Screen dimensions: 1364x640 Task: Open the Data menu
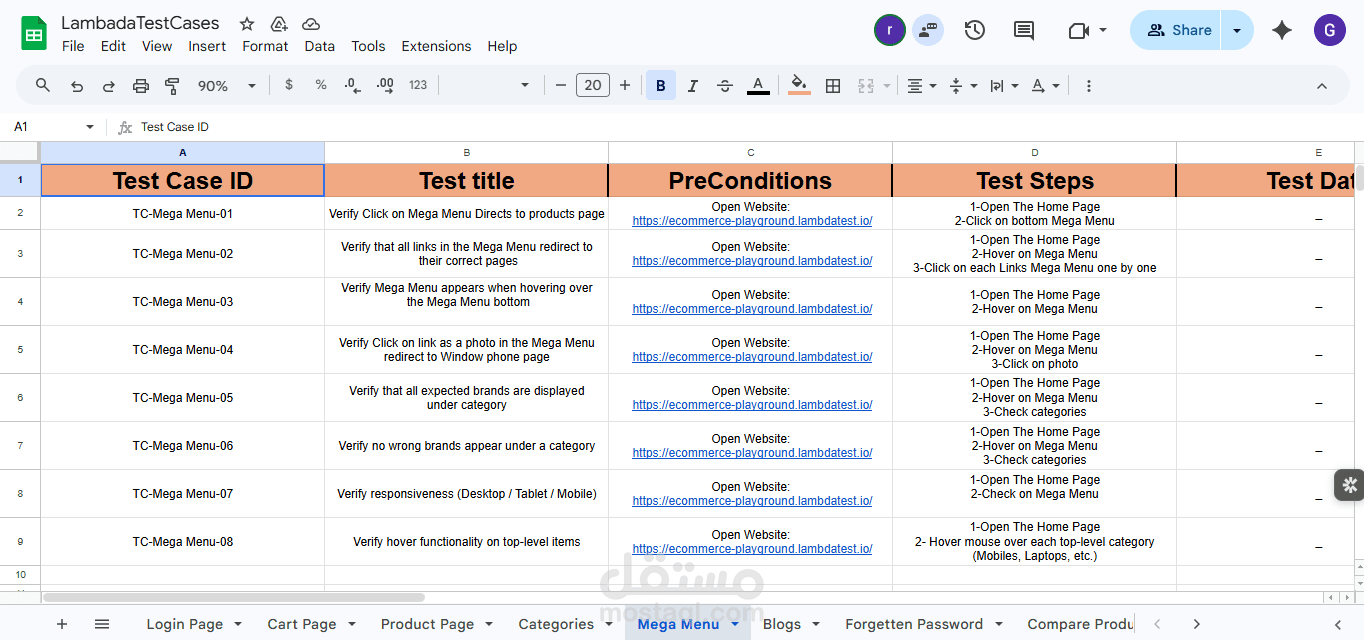pyautogui.click(x=320, y=46)
